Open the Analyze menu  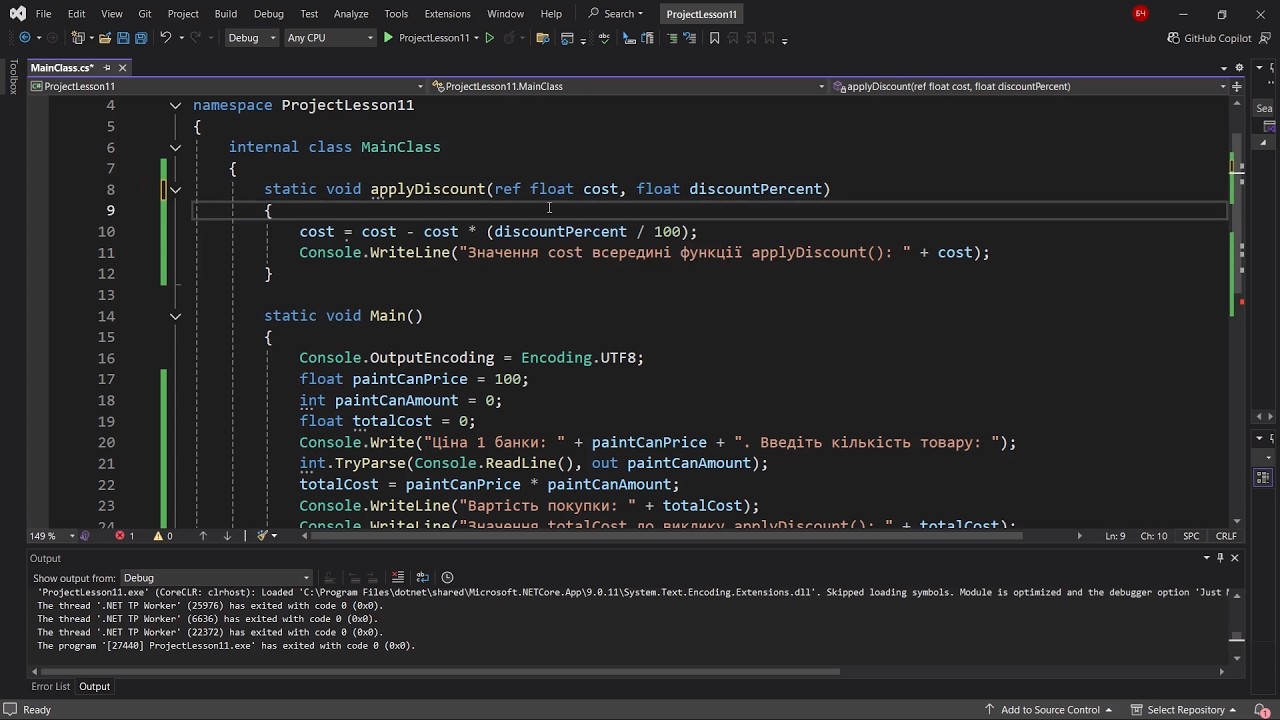(351, 14)
